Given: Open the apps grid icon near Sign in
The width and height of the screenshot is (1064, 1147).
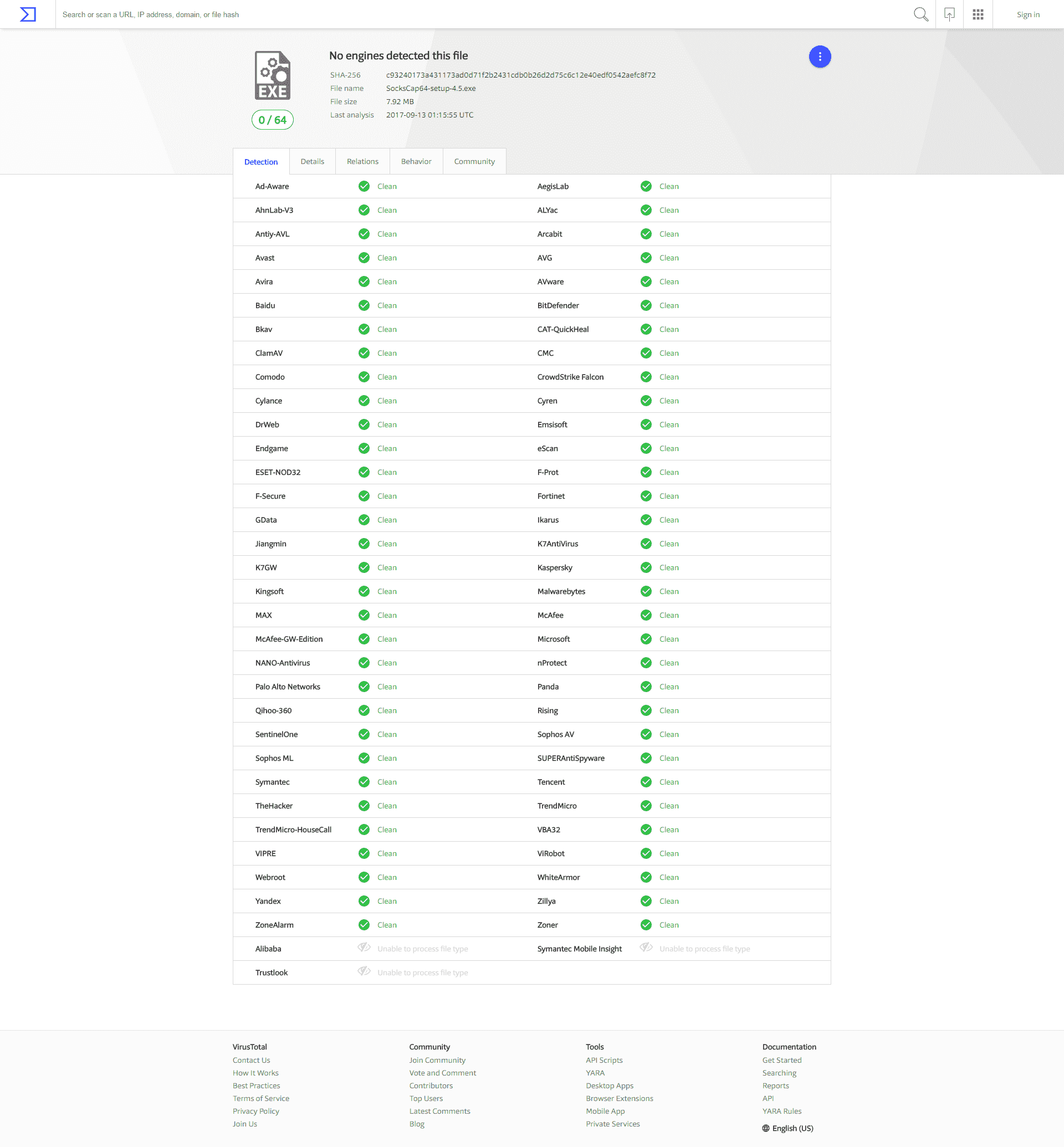Looking at the screenshot, I should click(x=978, y=14).
